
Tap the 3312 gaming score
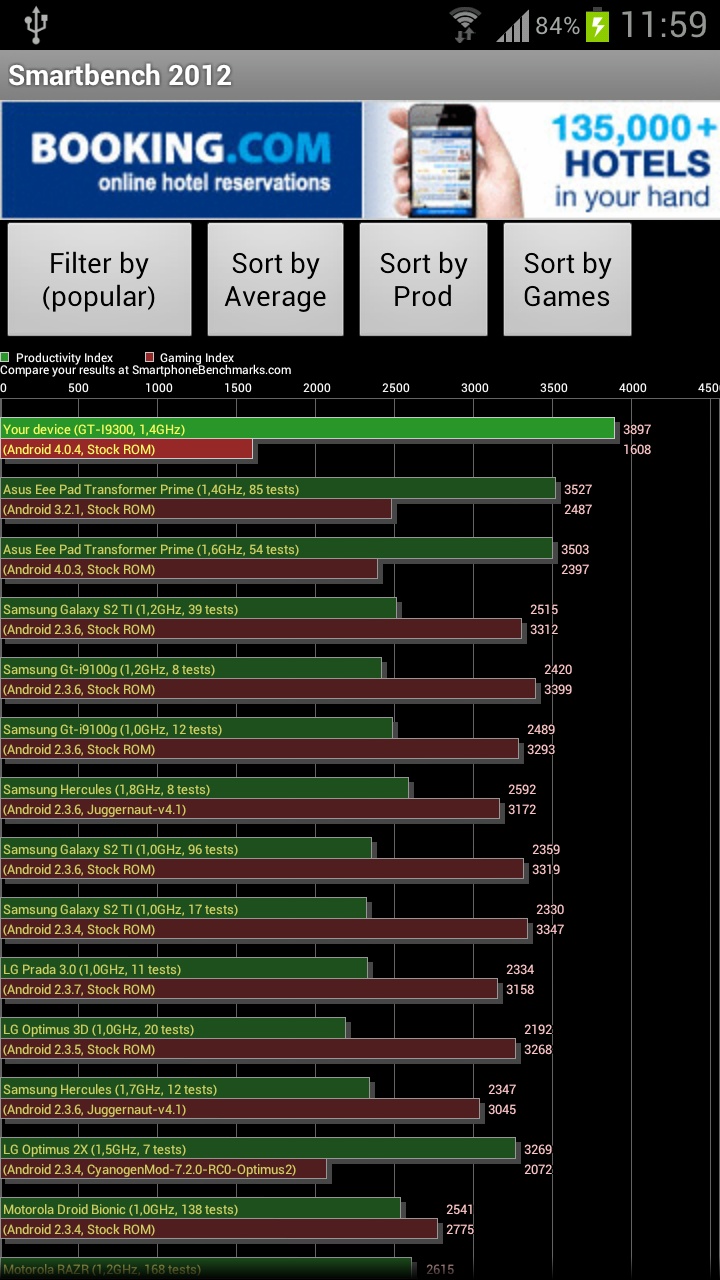click(x=544, y=629)
